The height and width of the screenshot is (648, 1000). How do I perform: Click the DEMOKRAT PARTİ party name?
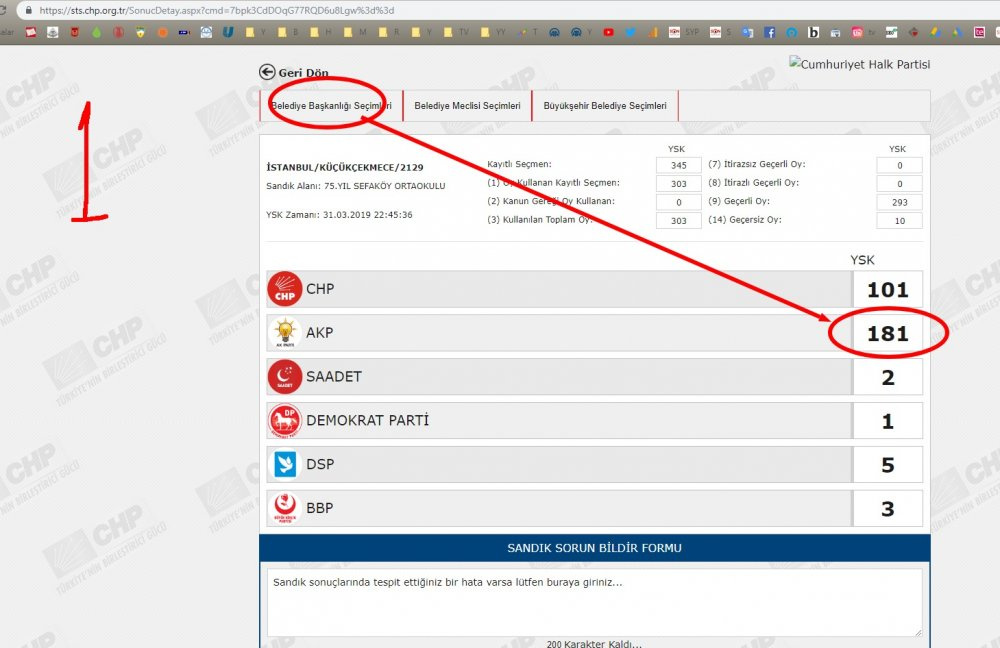click(x=367, y=420)
